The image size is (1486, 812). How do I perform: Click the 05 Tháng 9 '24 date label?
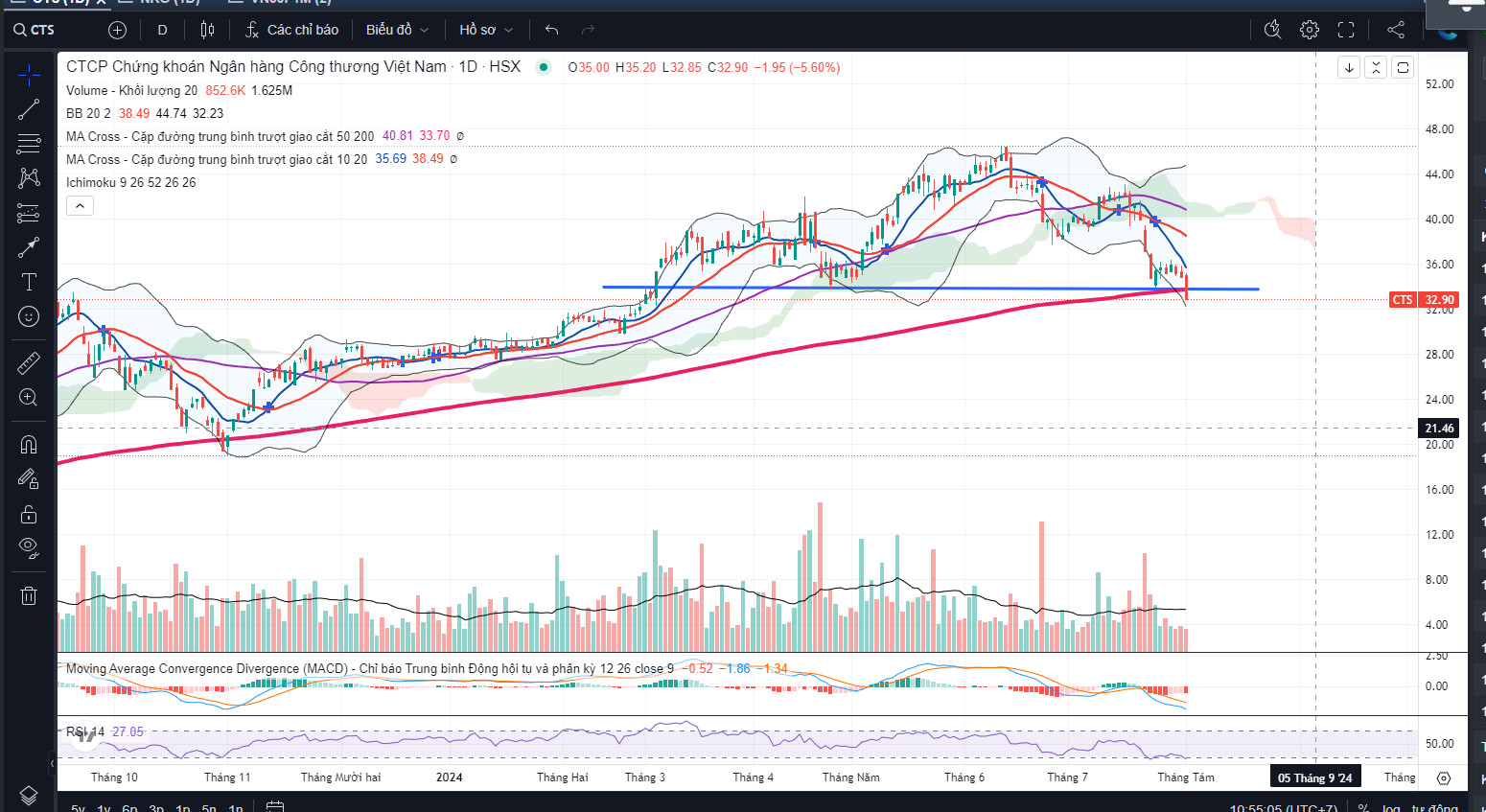tap(1315, 777)
